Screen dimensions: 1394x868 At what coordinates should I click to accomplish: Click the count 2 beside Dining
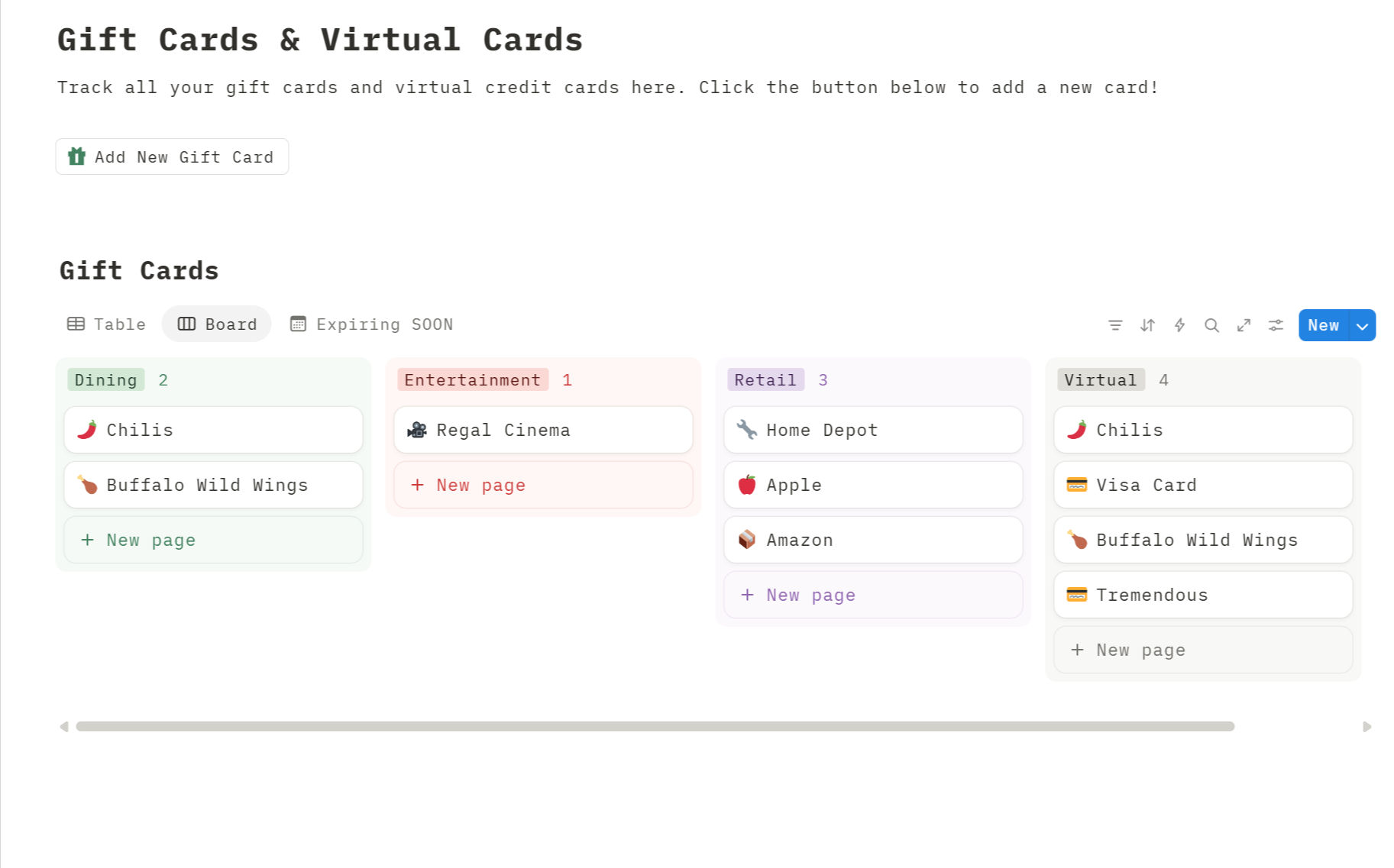click(163, 379)
